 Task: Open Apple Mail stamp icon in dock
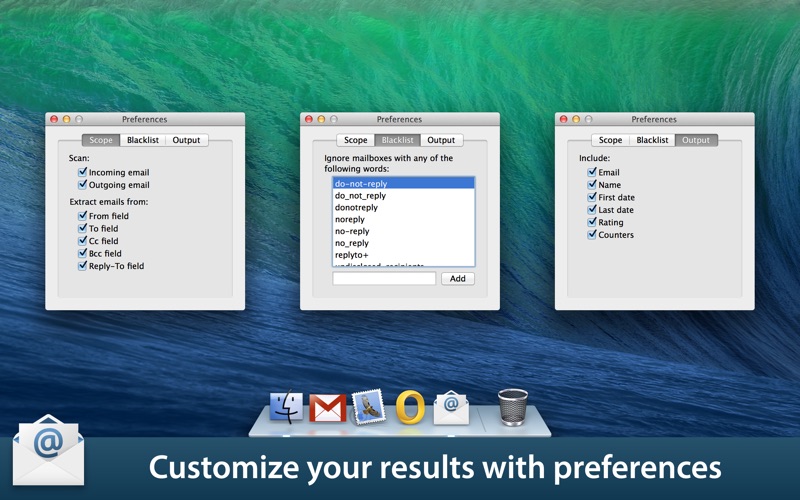(x=368, y=407)
